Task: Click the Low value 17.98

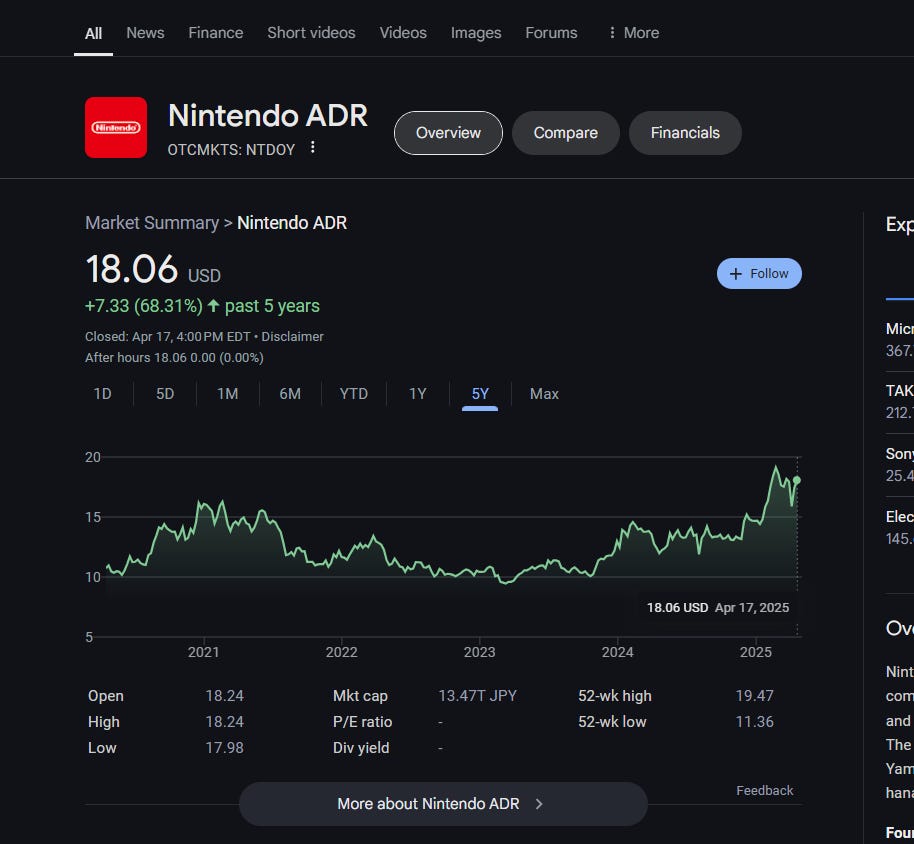Action: [x=224, y=747]
